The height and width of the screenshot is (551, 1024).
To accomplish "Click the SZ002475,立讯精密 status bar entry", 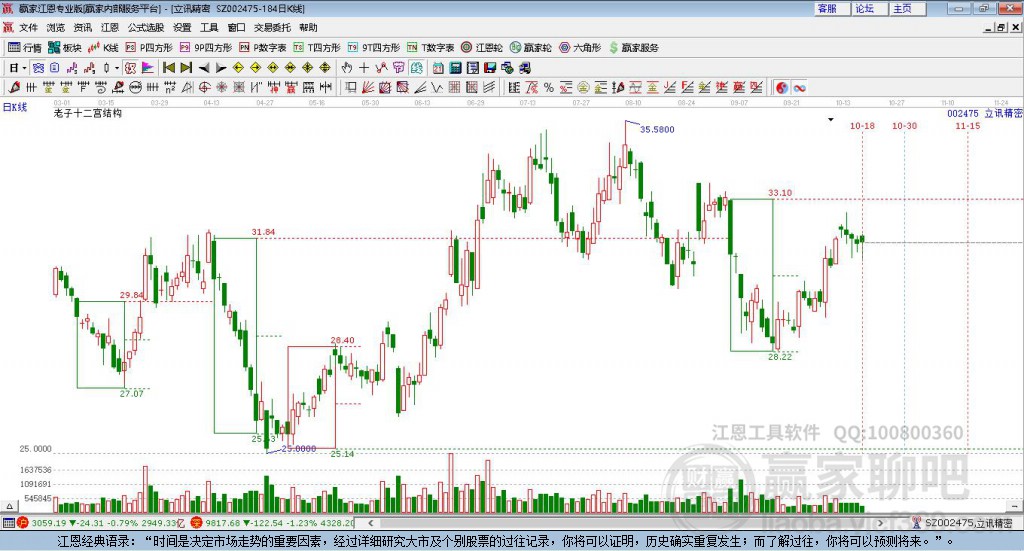I will 963,523.
